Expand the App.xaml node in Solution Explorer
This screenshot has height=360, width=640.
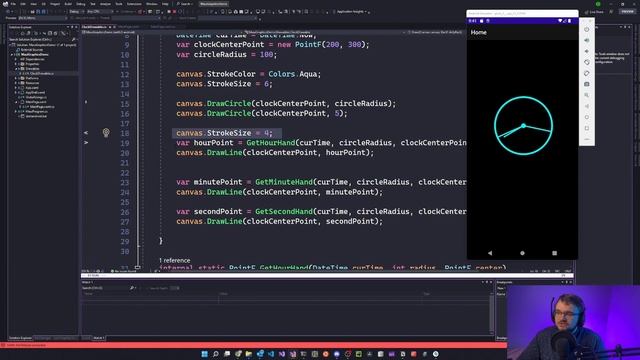[16, 88]
